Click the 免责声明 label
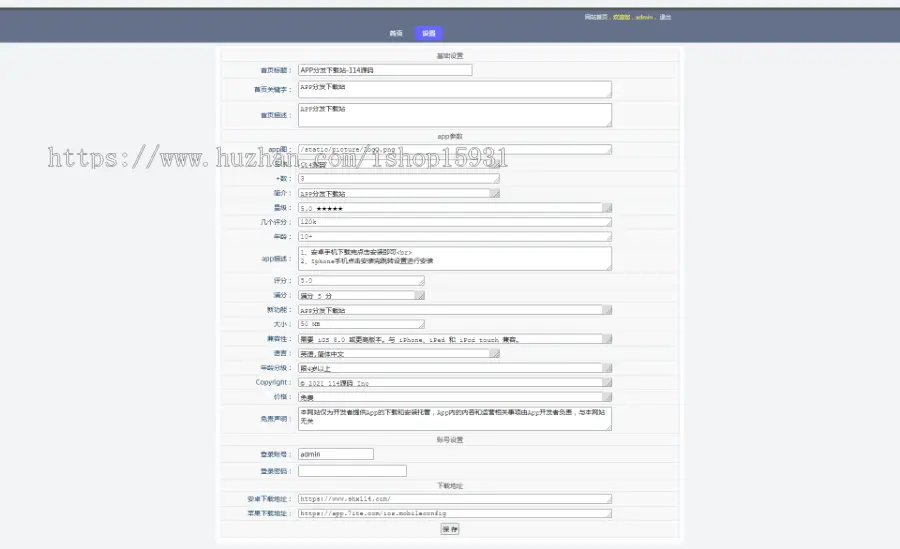Screen dimensions: 900x549 click(x=276, y=419)
